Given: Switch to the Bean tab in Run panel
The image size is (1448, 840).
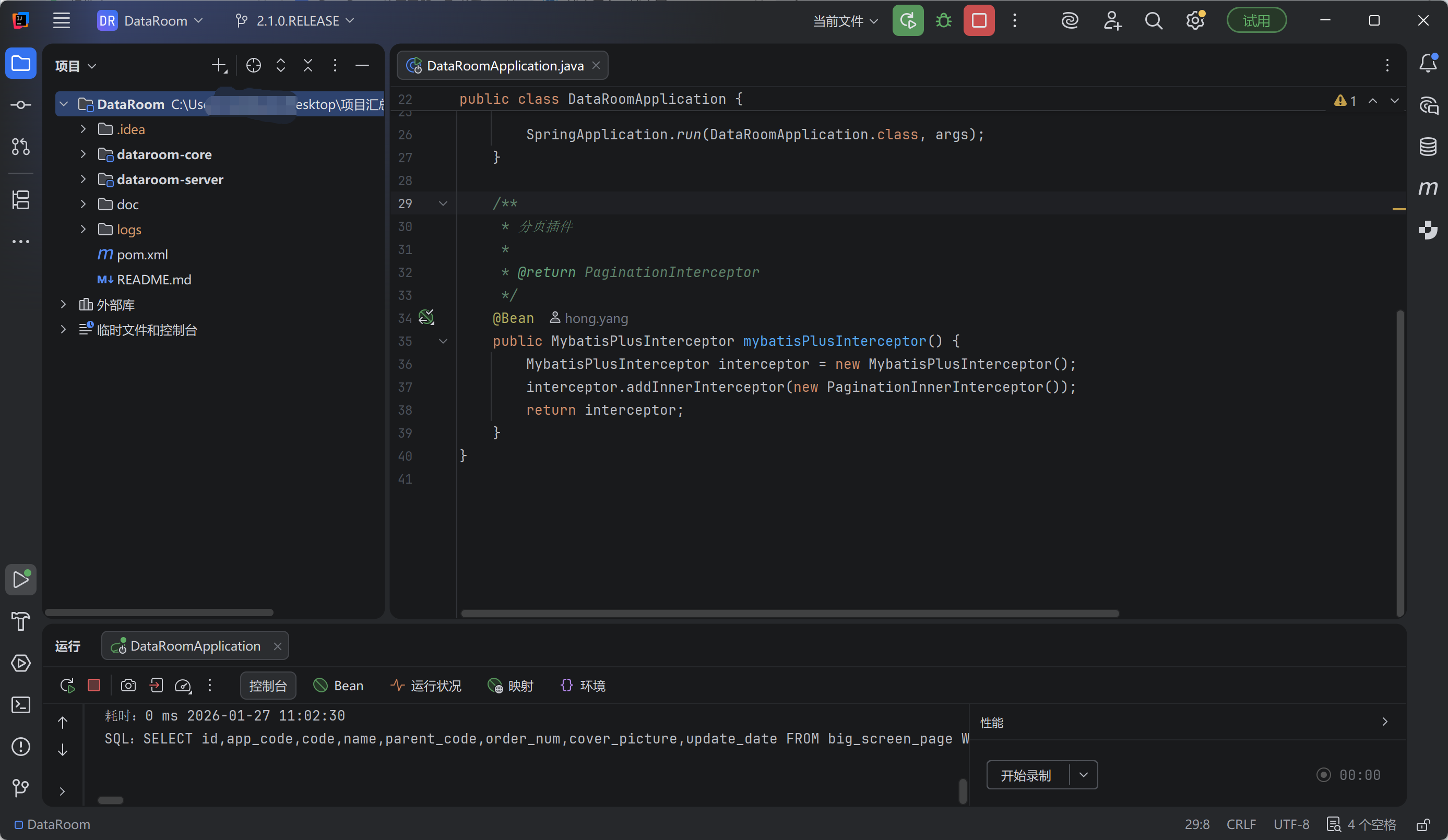Looking at the screenshot, I should click(x=338, y=686).
